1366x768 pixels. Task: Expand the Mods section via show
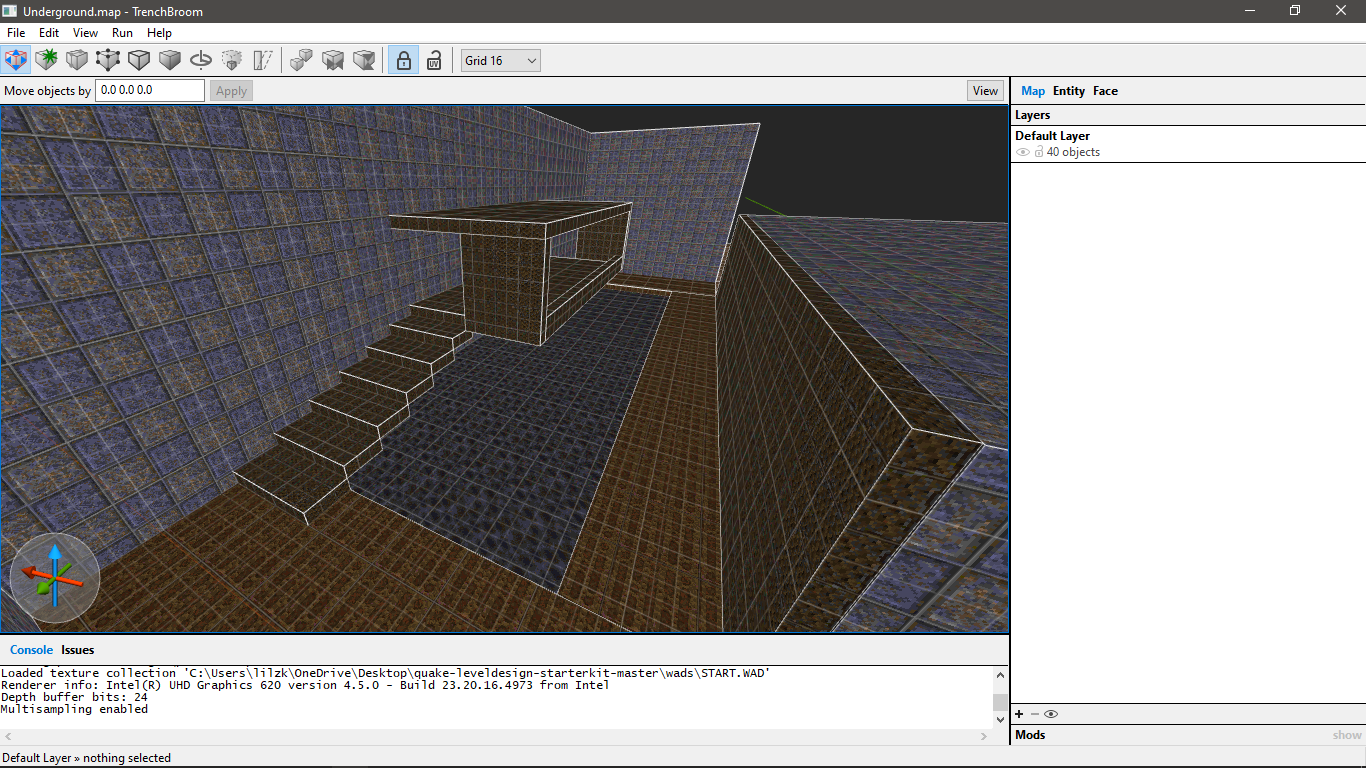[x=1347, y=735]
